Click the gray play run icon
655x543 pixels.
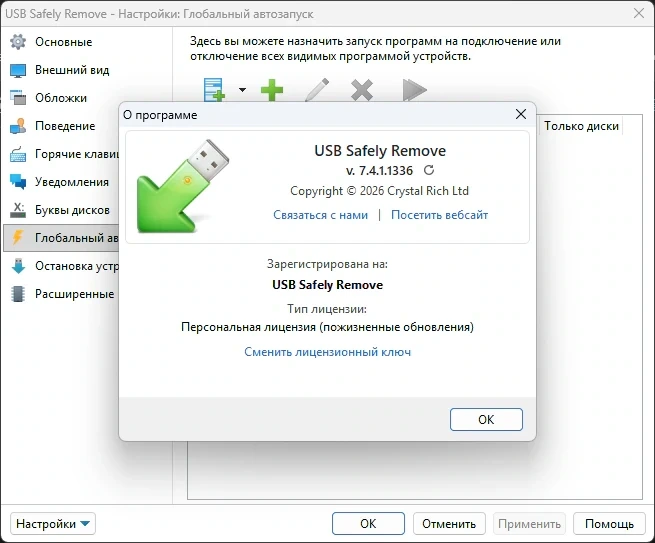point(414,90)
